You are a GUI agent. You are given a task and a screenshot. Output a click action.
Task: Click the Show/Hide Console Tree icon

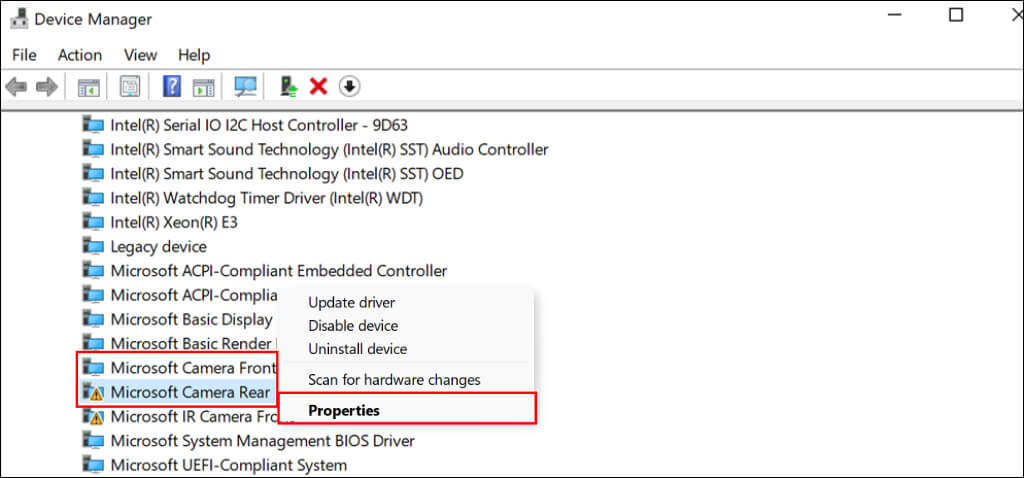[x=88, y=87]
